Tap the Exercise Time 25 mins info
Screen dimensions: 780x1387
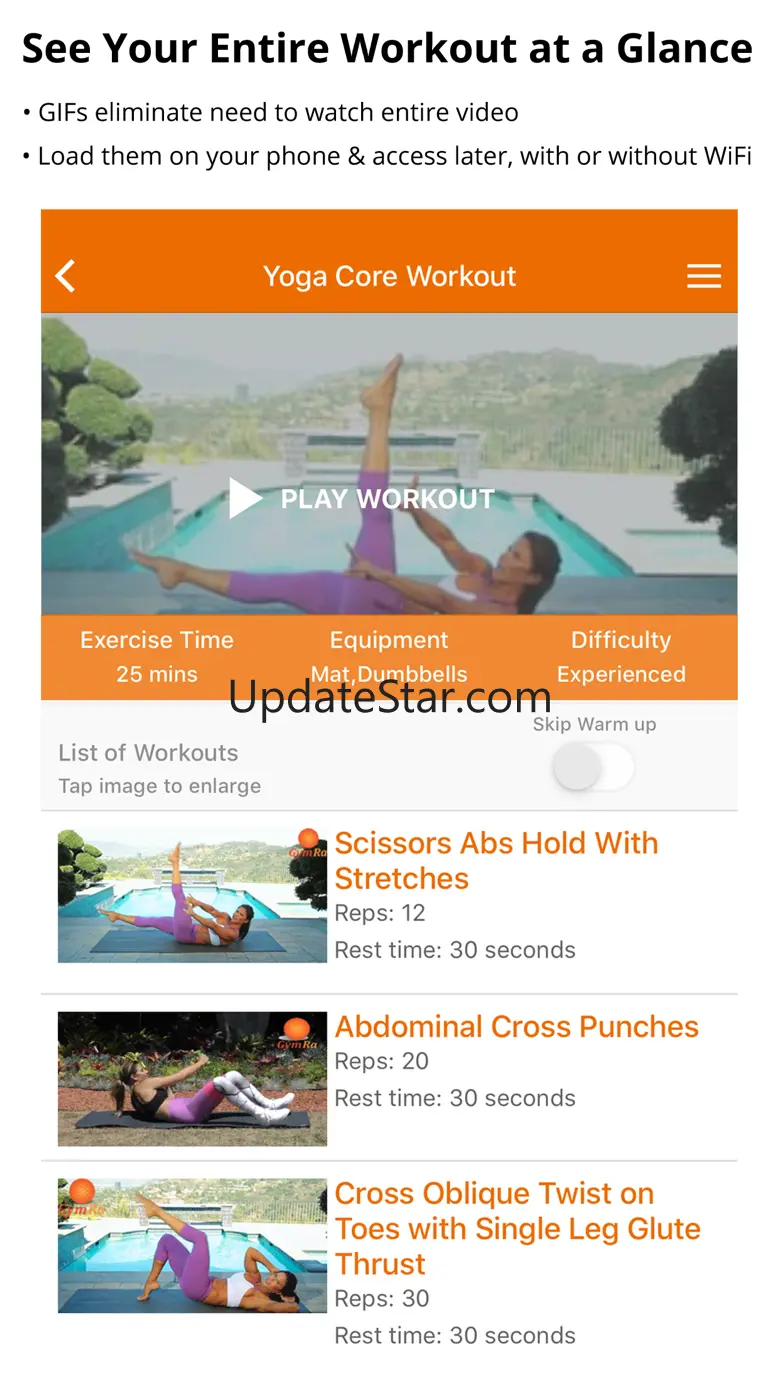pyautogui.click(x=157, y=657)
